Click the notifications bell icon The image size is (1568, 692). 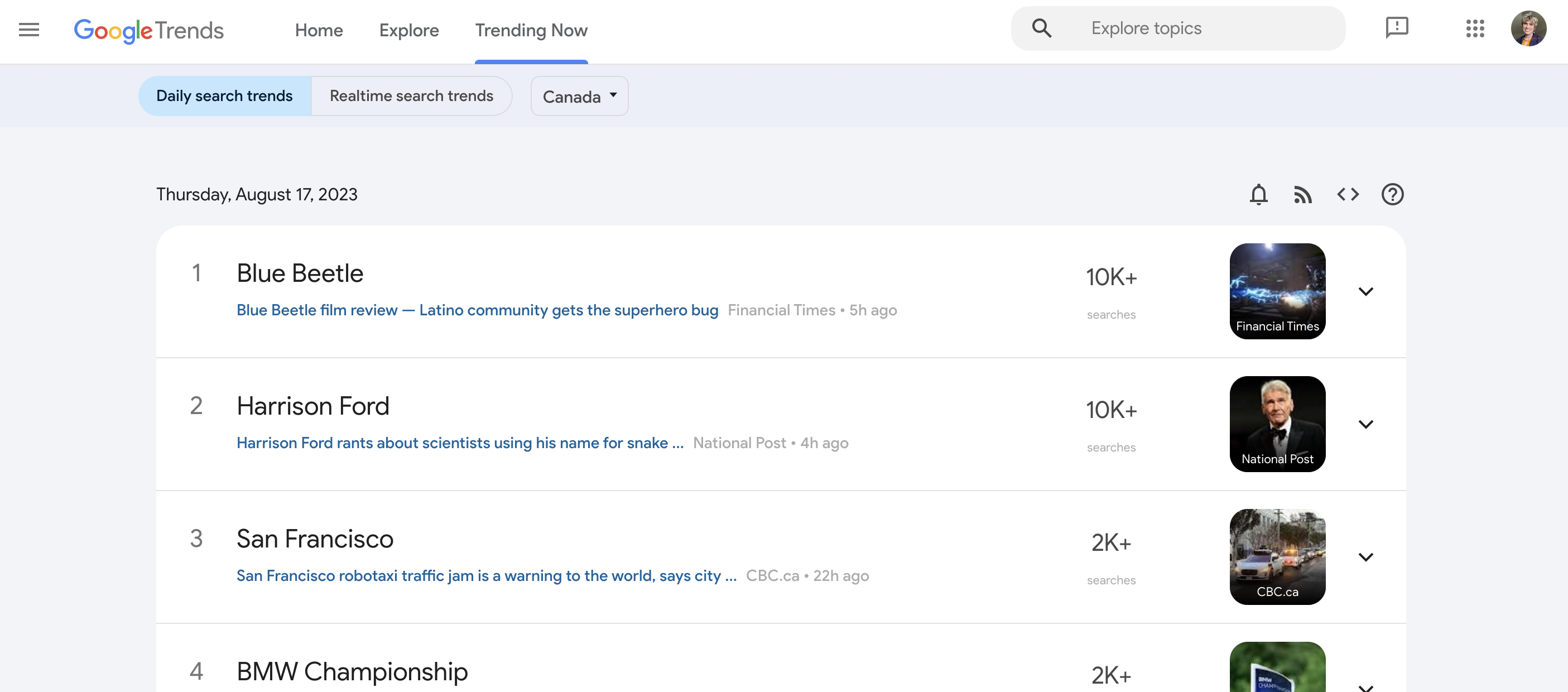tap(1259, 194)
